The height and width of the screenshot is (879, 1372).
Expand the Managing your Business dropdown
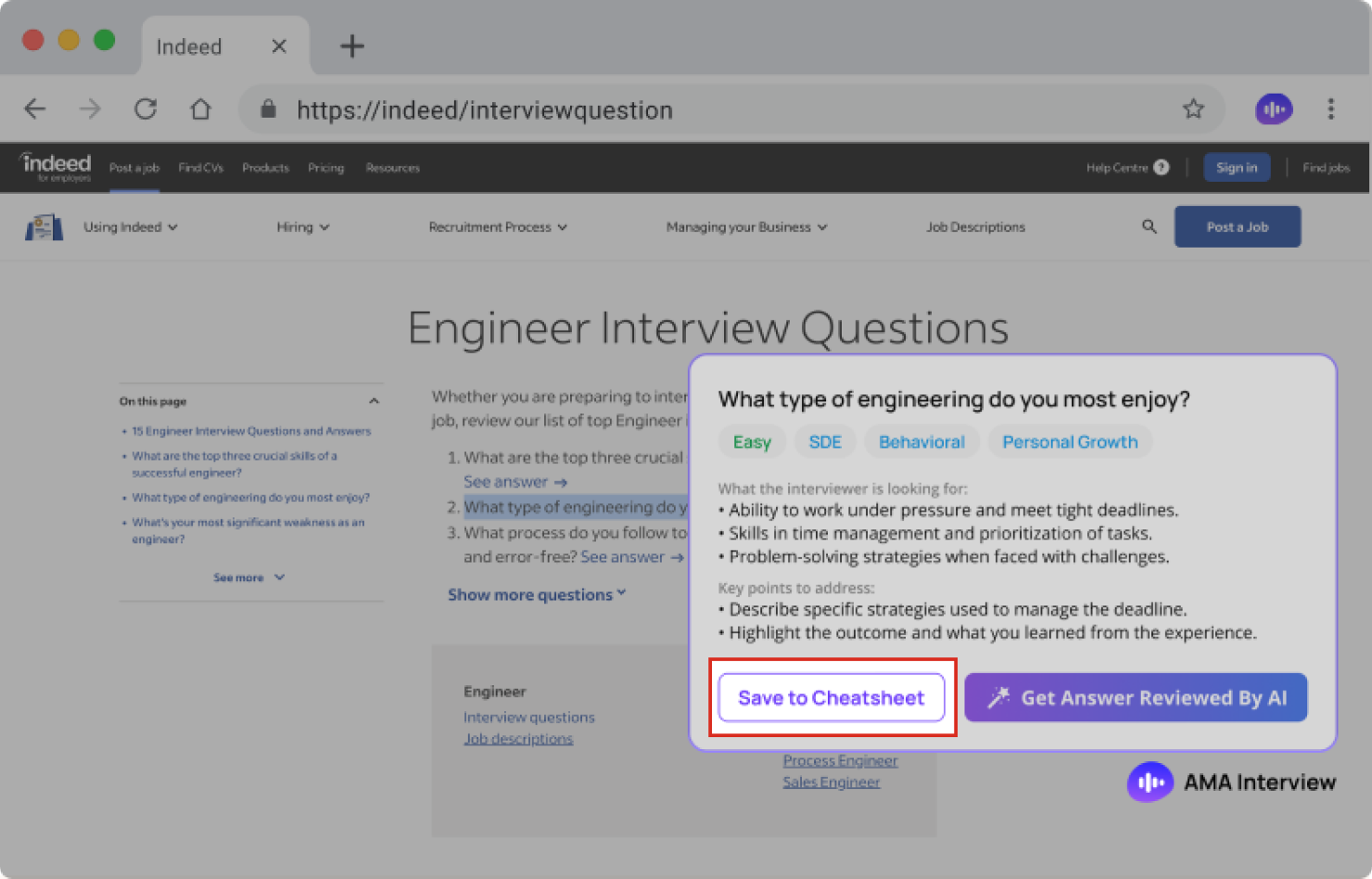click(746, 227)
